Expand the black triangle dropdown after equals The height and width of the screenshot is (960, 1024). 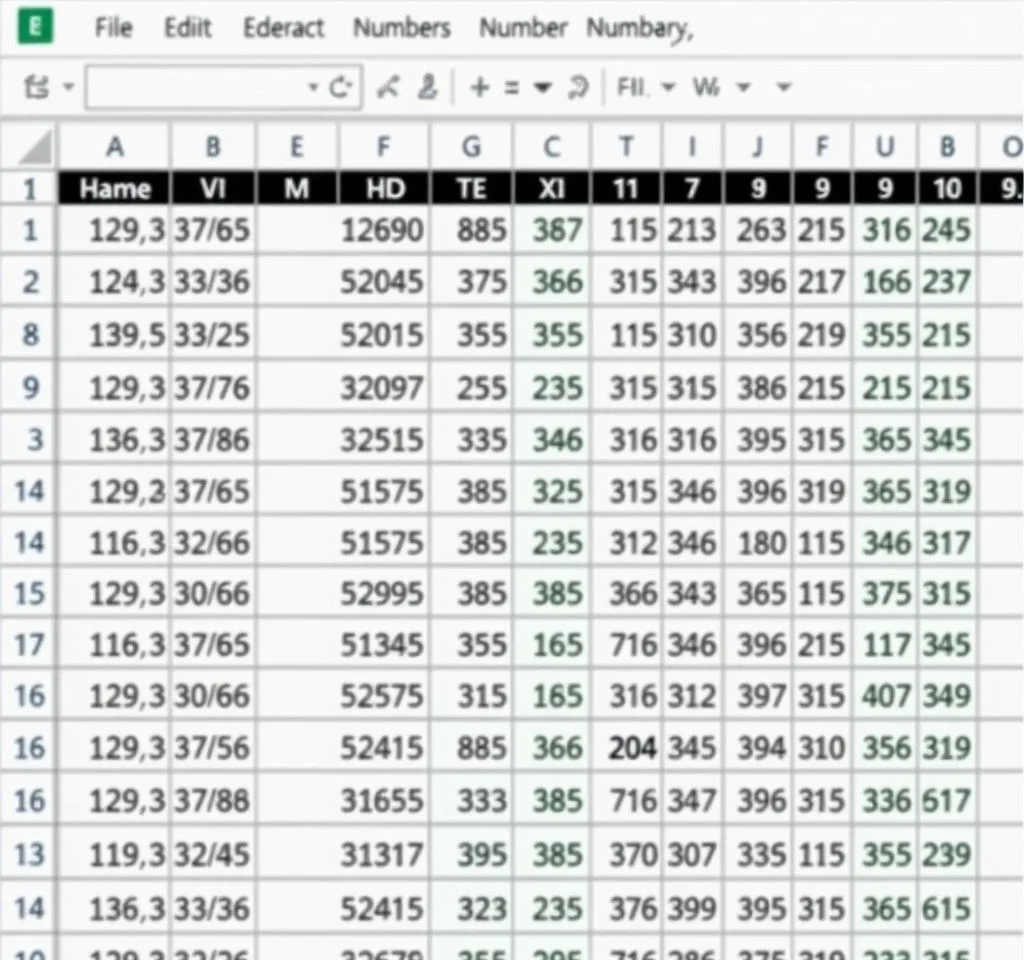coord(543,88)
